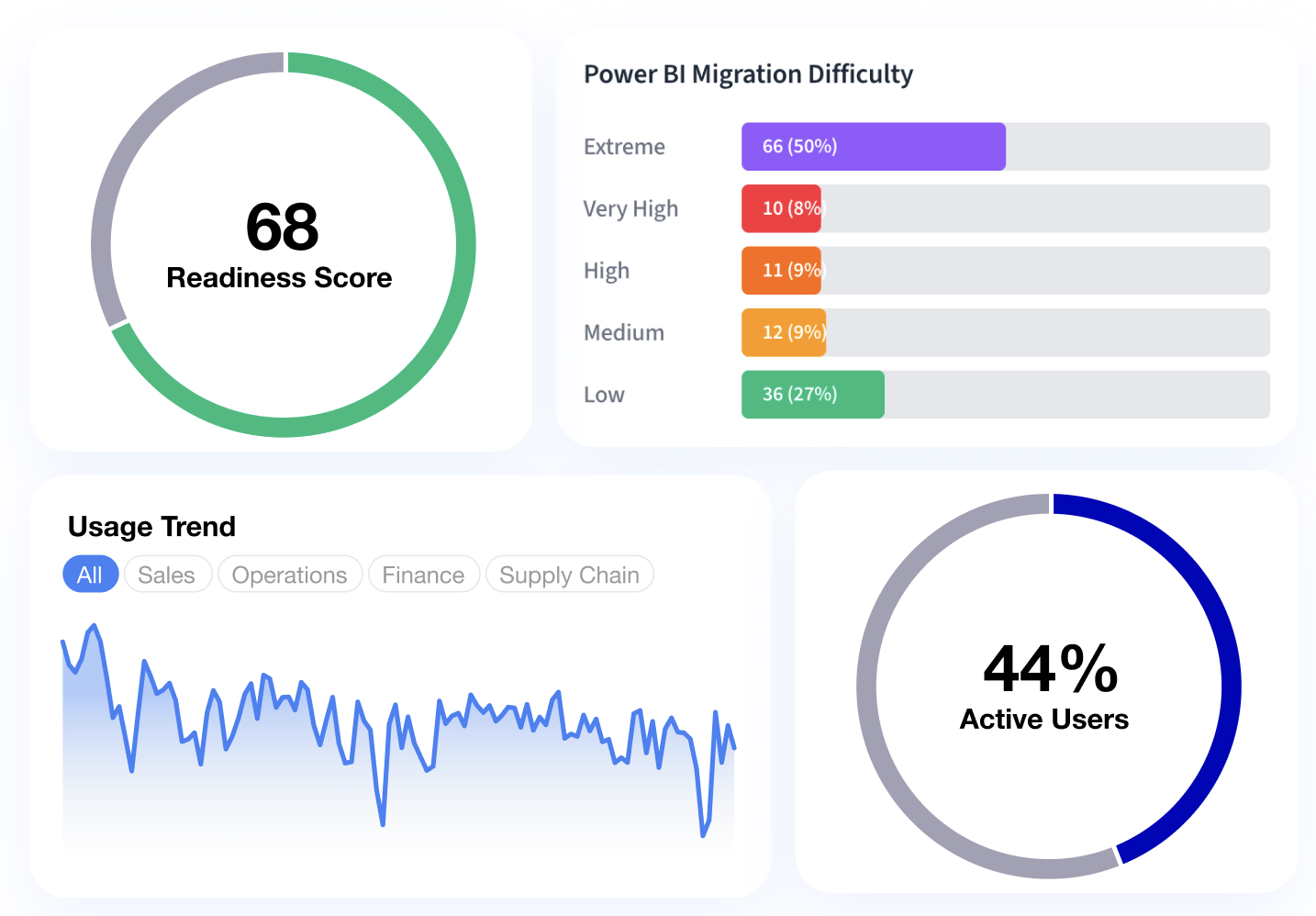Click the Active Users label
The image size is (1316, 916).
click(1044, 720)
